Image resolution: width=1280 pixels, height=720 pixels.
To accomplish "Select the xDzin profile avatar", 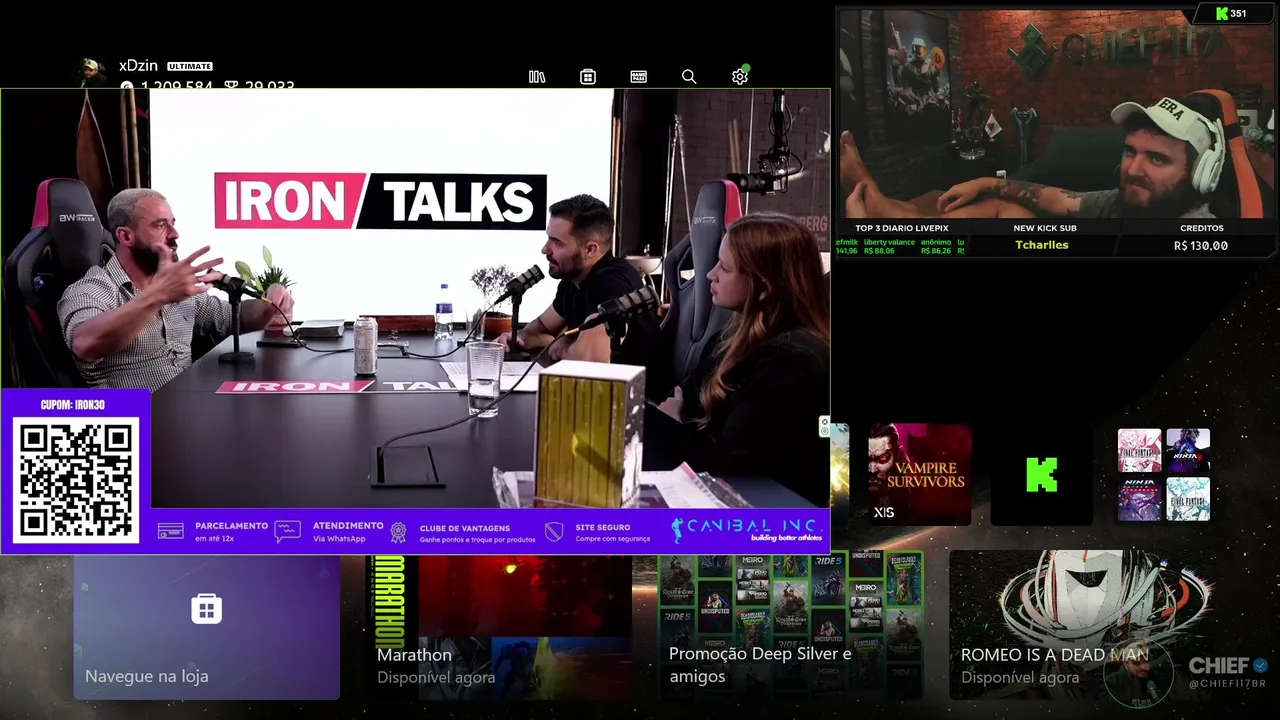I will pyautogui.click(x=93, y=71).
